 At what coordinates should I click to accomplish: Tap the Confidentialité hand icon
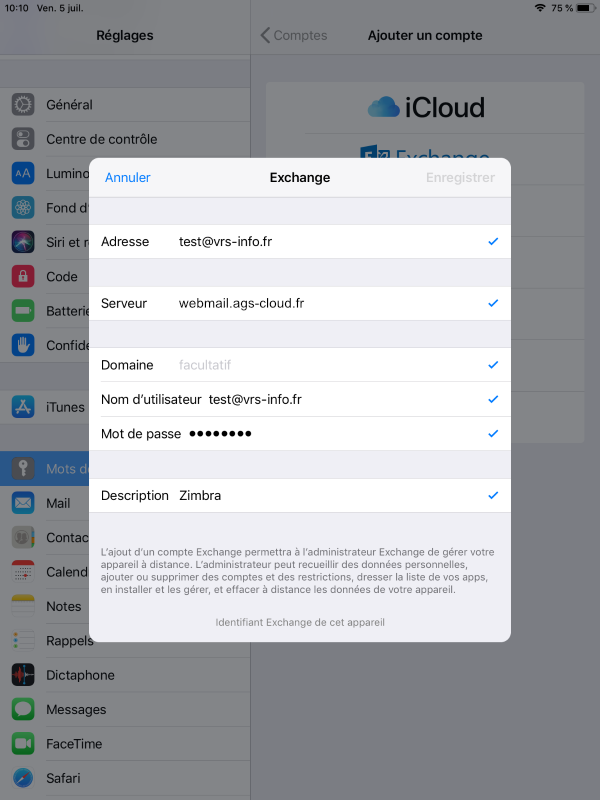pyautogui.click(x=23, y=345)
